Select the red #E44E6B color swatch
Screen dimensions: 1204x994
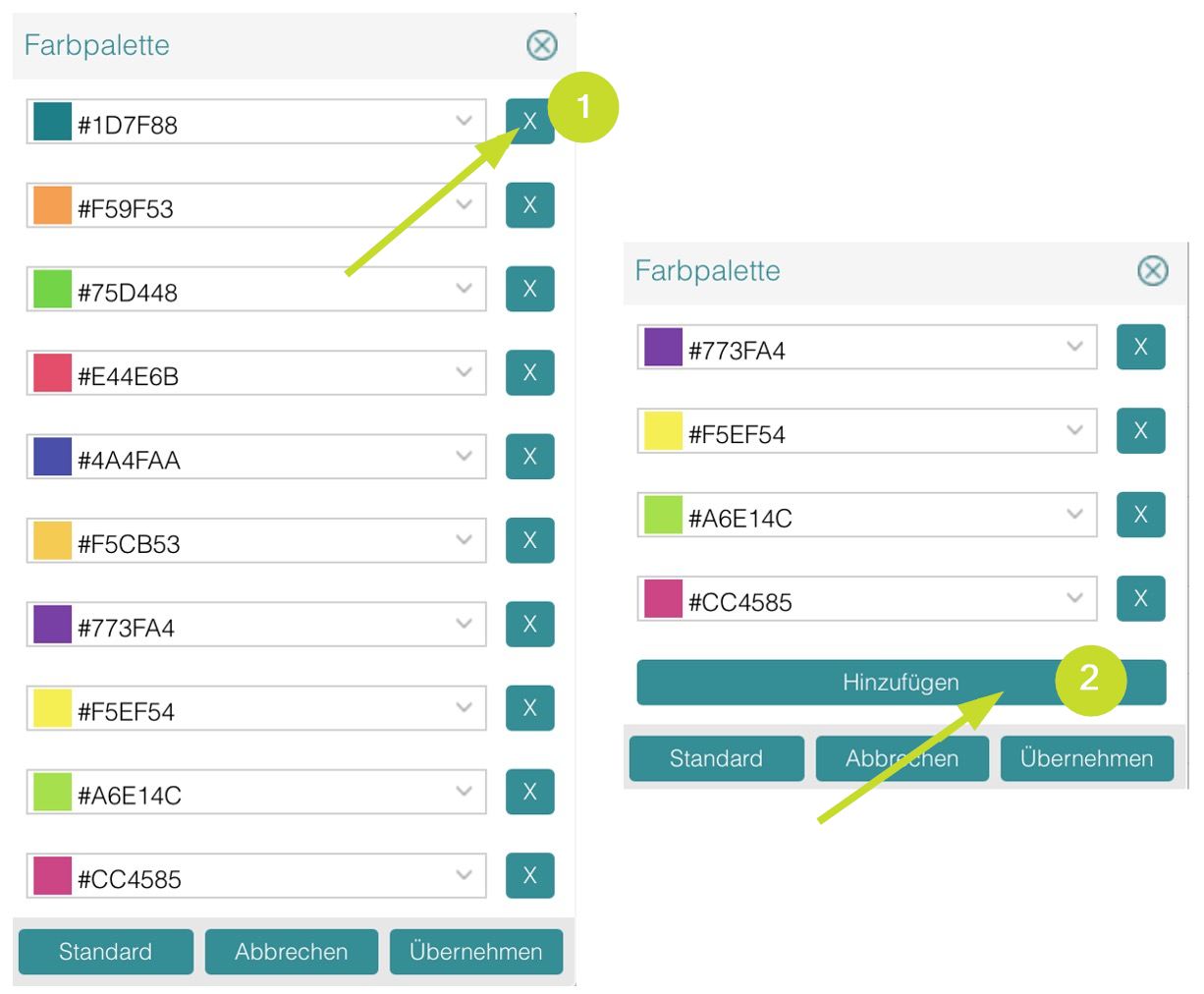click(52, 373)
